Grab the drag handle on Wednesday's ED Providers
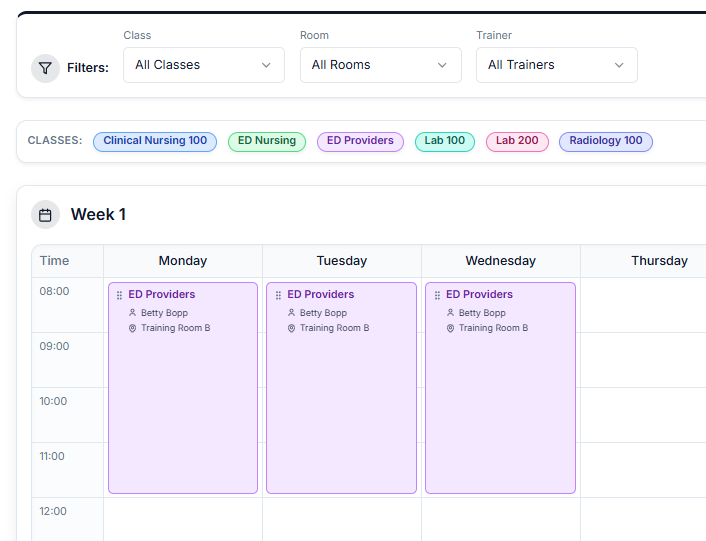The width and height of the screenshot is (706, 541). click(437, 295)
